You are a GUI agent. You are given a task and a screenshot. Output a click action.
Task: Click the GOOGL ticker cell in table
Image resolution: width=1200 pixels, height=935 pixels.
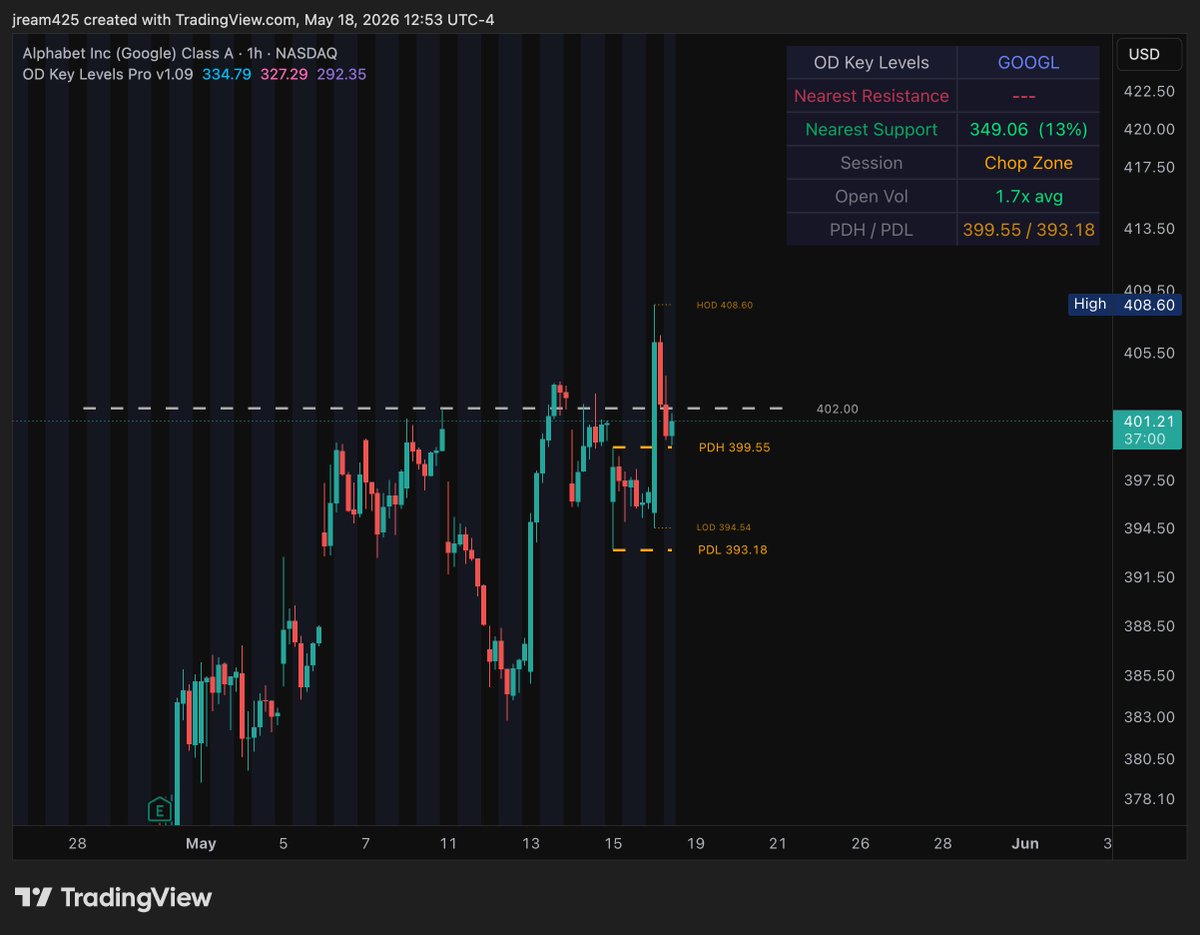point(1028,62)
